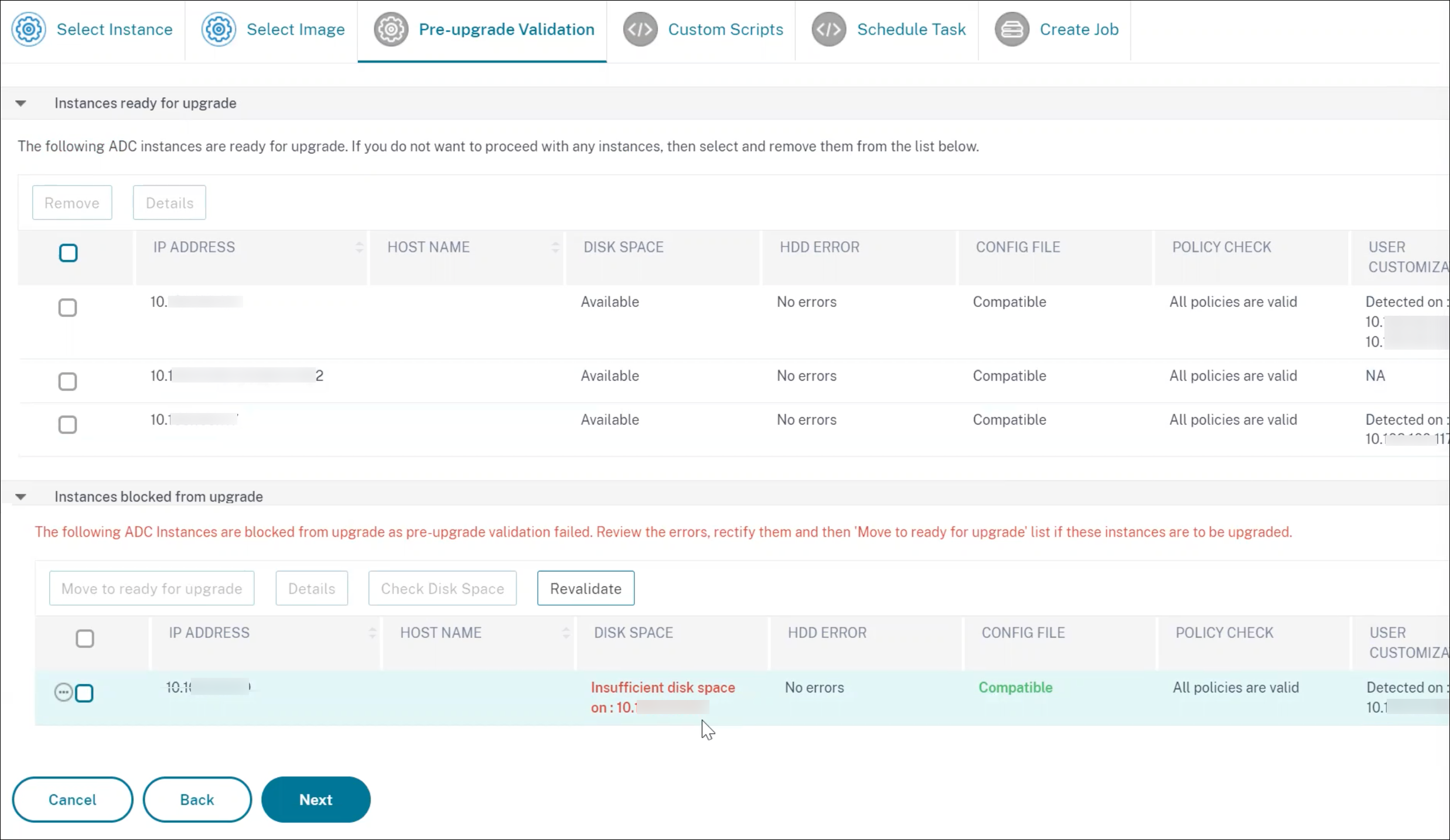The height and width of the screenshot is (840, 1450).
Task: Collapse the Instances ready for upgrade section
Action: [x=21, y=103]
